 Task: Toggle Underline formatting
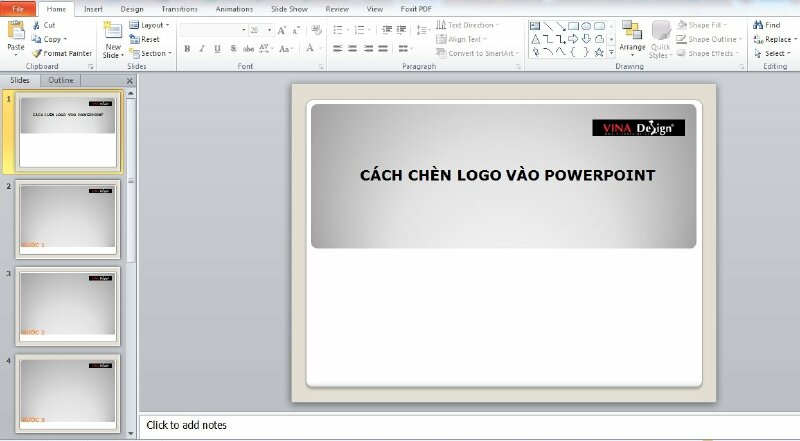tap(217, 48)
